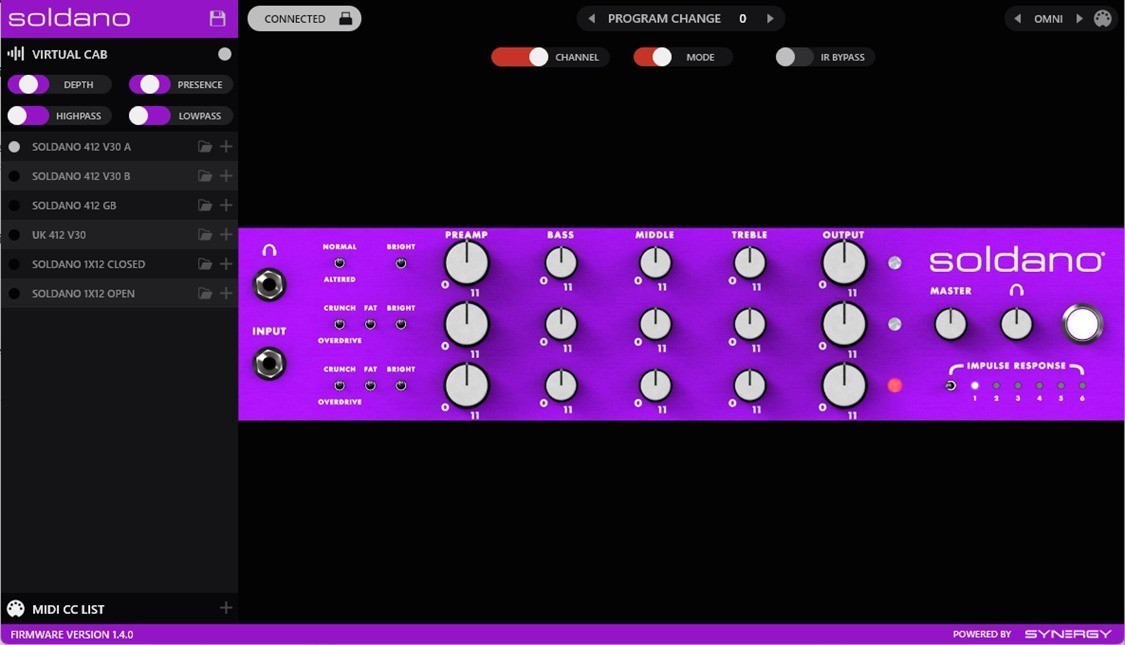Select impulse response slot 3
The width and height of the screenshot is (1125, 645).
click(x=1018, y=386)
